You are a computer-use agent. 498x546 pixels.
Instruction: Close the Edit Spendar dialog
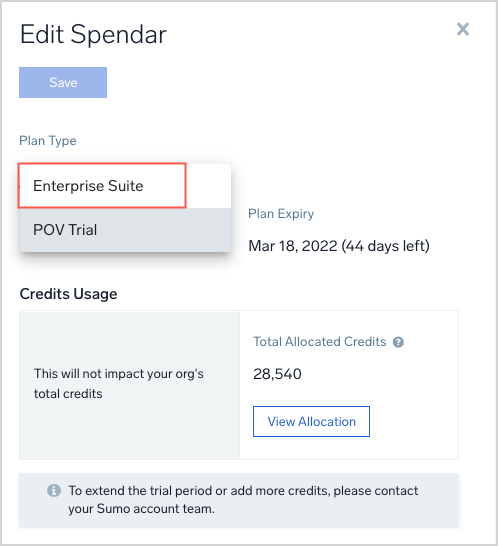click(x=463, y=29)
